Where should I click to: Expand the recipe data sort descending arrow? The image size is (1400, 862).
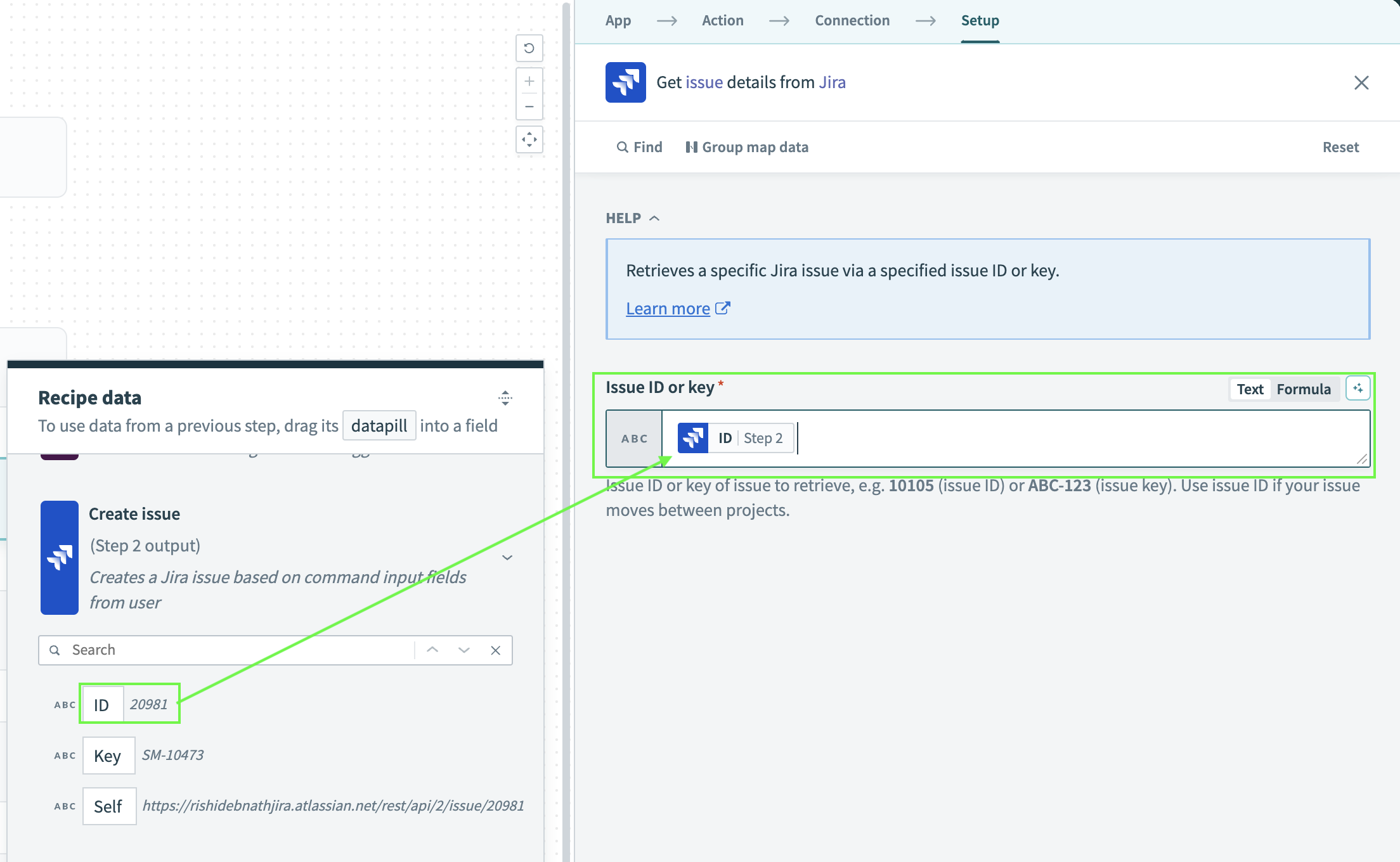click(x=464, y=649)
